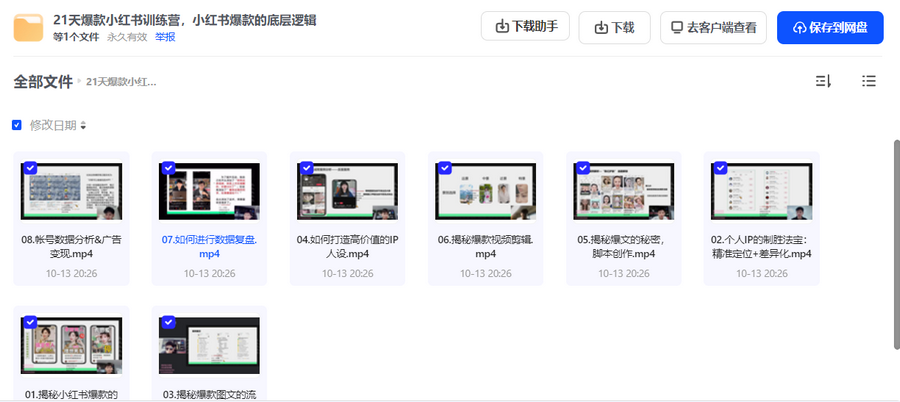
Task: Click the 永久有效 validity label
Action: pyautogui.click(x=127, y=37)
